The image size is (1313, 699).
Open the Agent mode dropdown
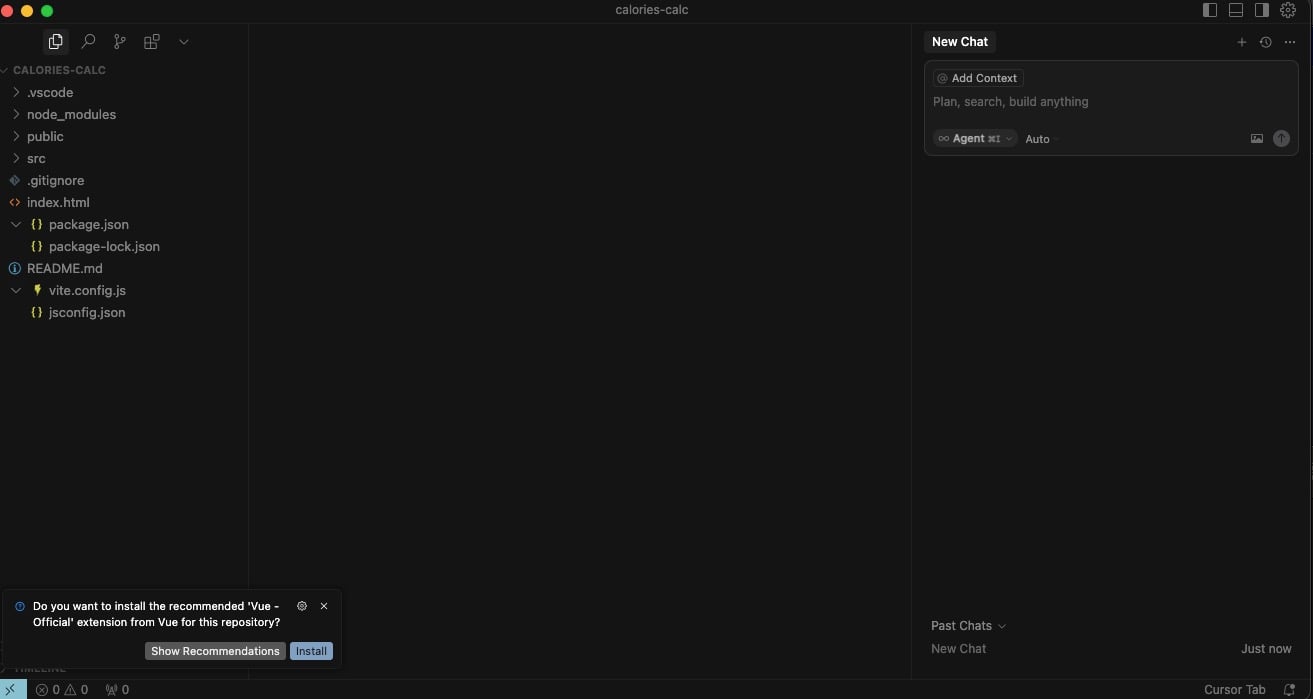975,139
